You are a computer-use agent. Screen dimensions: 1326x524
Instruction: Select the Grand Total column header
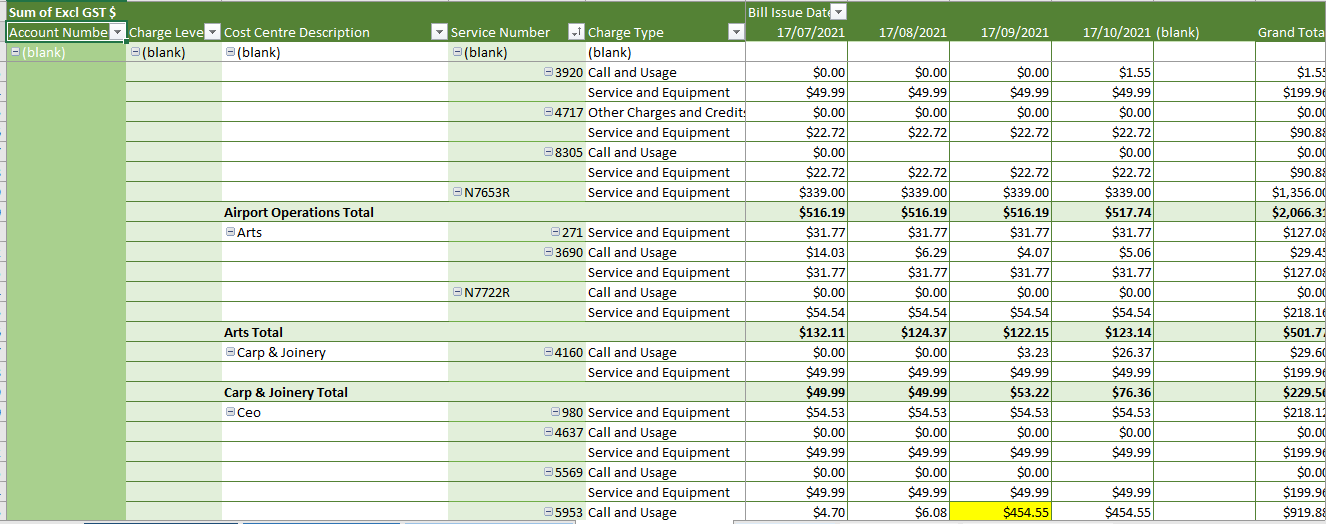[x=1291, y=32]
